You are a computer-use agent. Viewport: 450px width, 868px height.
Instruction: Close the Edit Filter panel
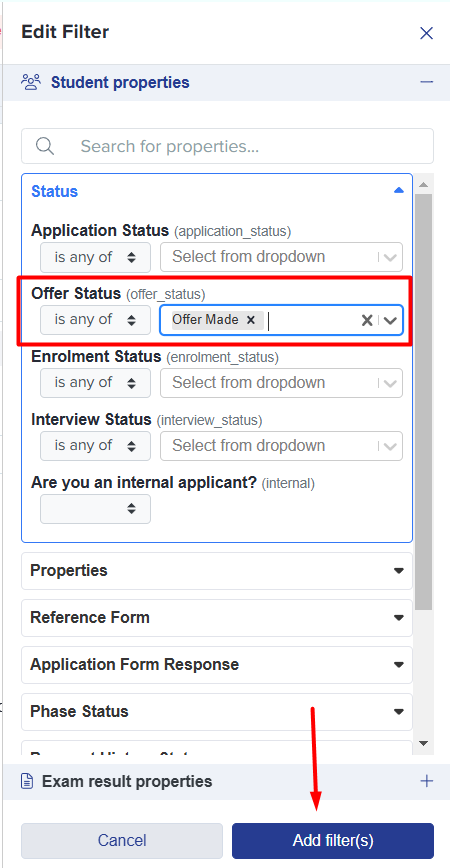point(426,33)
